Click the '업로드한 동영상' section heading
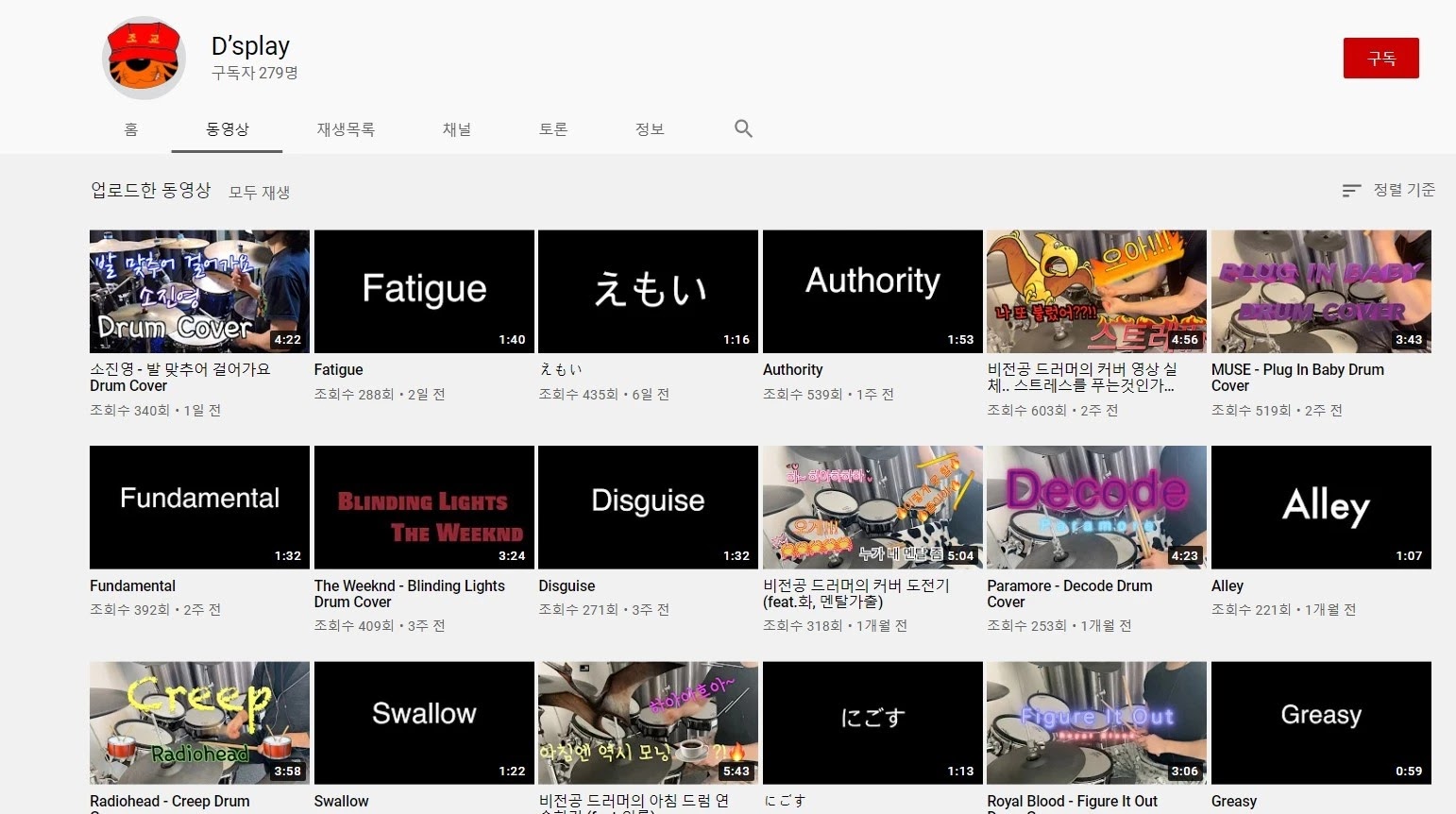 click(150, 190)
